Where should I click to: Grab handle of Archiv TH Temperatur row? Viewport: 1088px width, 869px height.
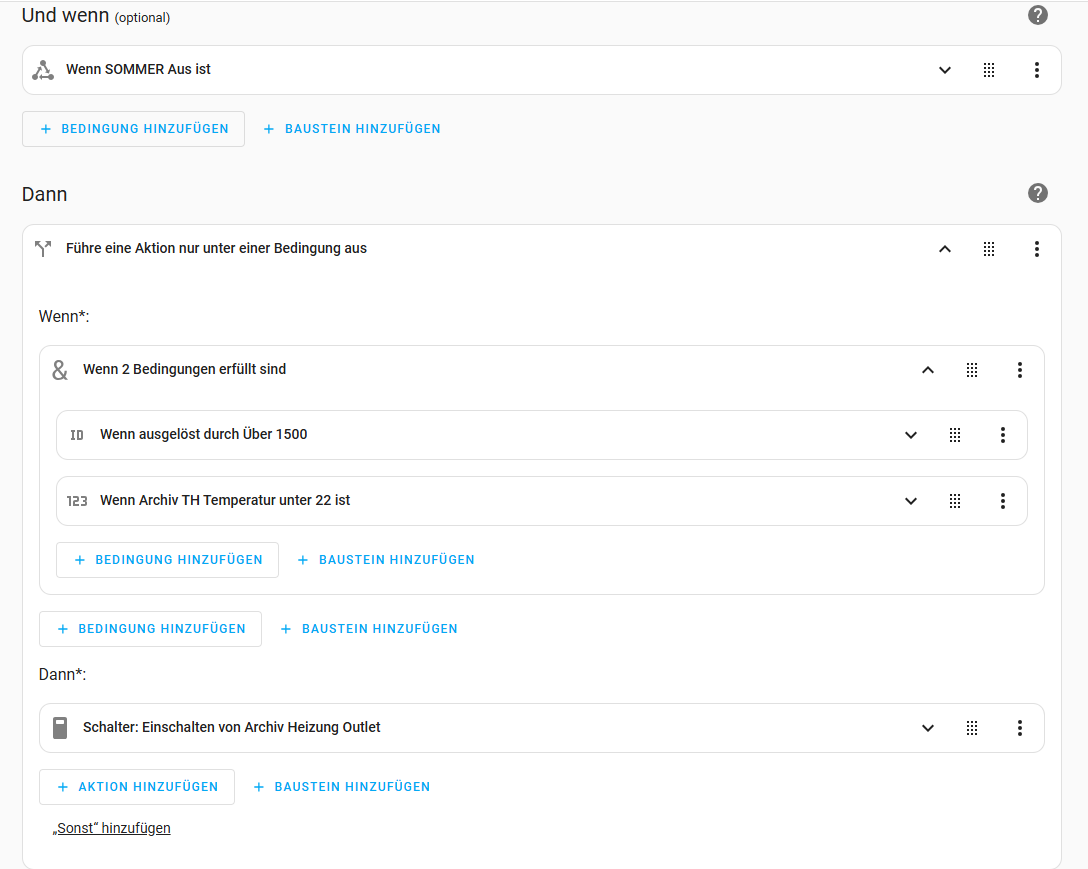pos(955,501)
